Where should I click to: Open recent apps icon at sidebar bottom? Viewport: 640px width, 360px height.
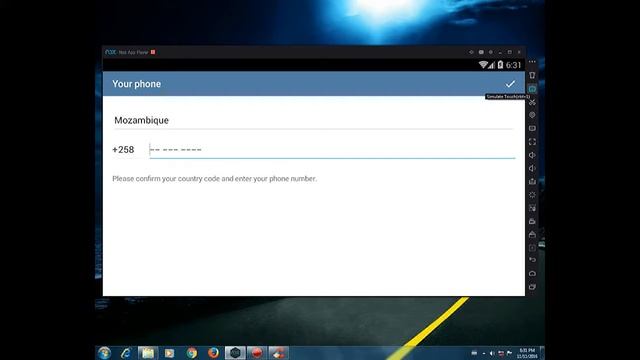tap(532, 287)
